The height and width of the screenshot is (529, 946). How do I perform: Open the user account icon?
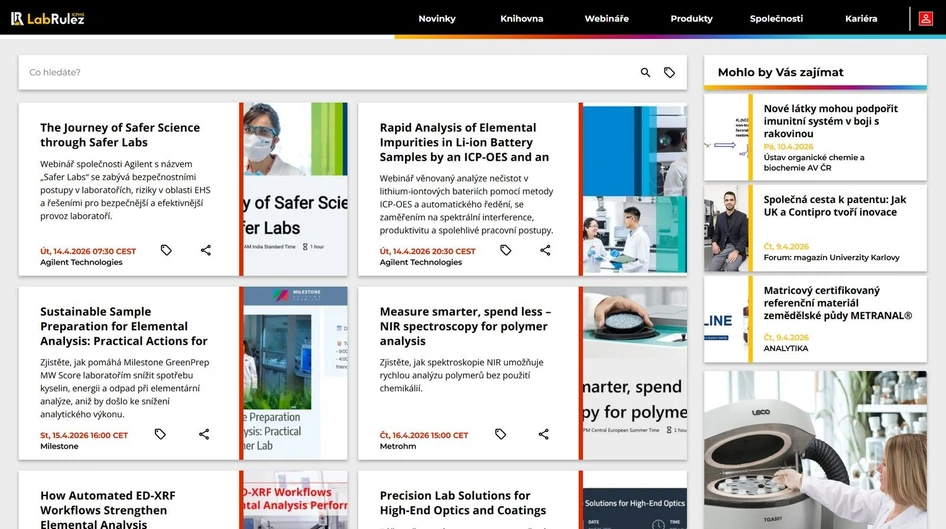[x=925, y=18]
